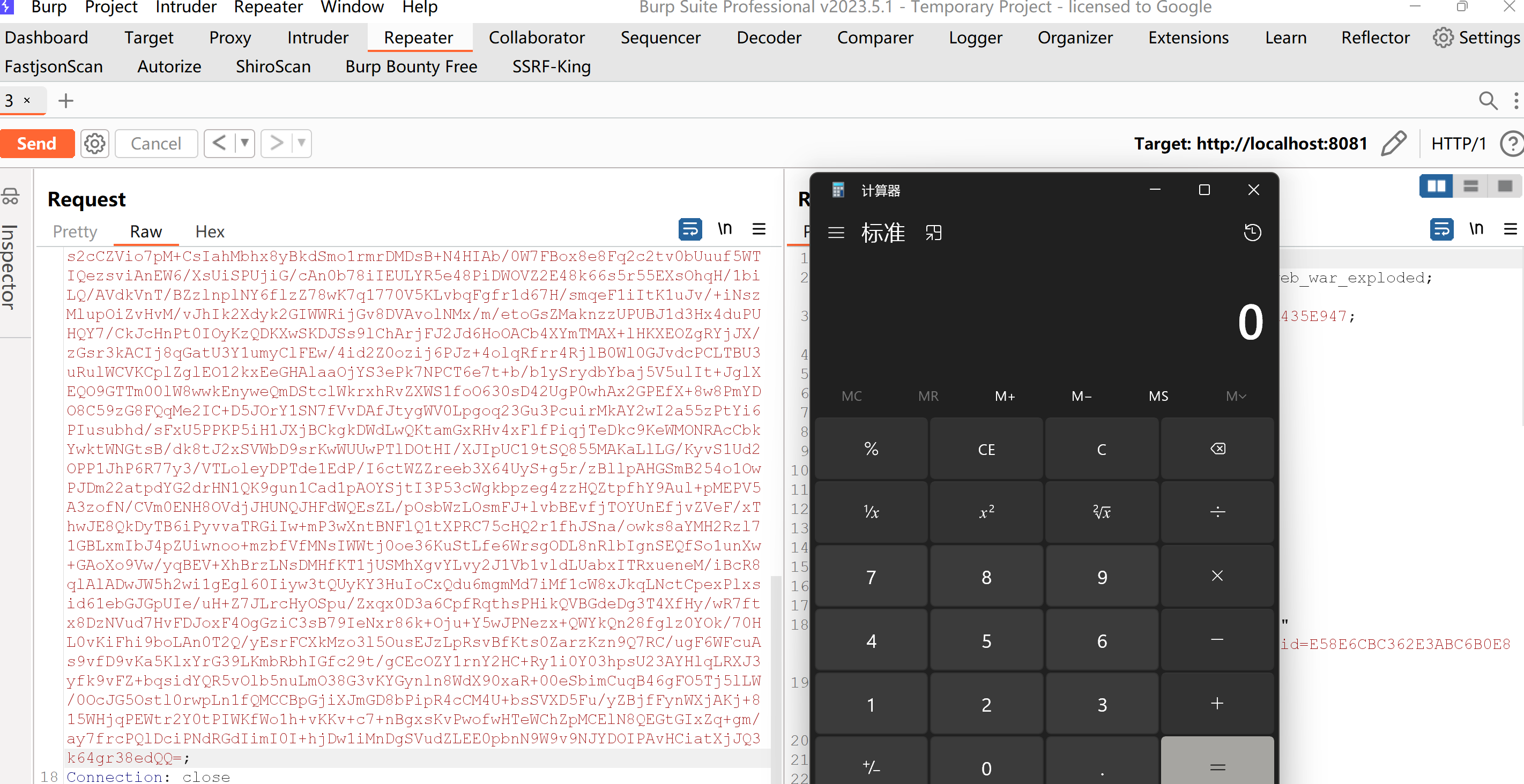1524x784 pixels.
Task: Open the calculator hamburger navigation menu
Action: coord(836,233)
